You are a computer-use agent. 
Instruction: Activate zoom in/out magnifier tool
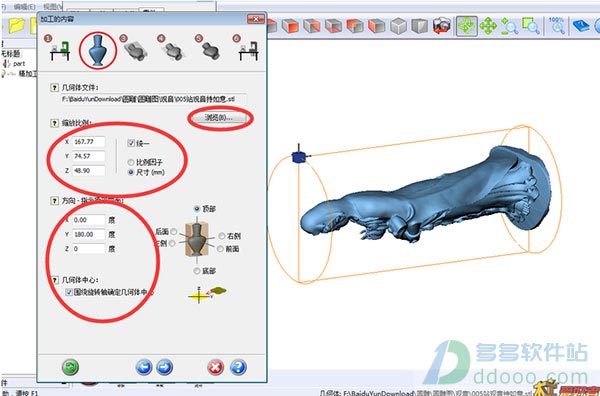point(509,26)
